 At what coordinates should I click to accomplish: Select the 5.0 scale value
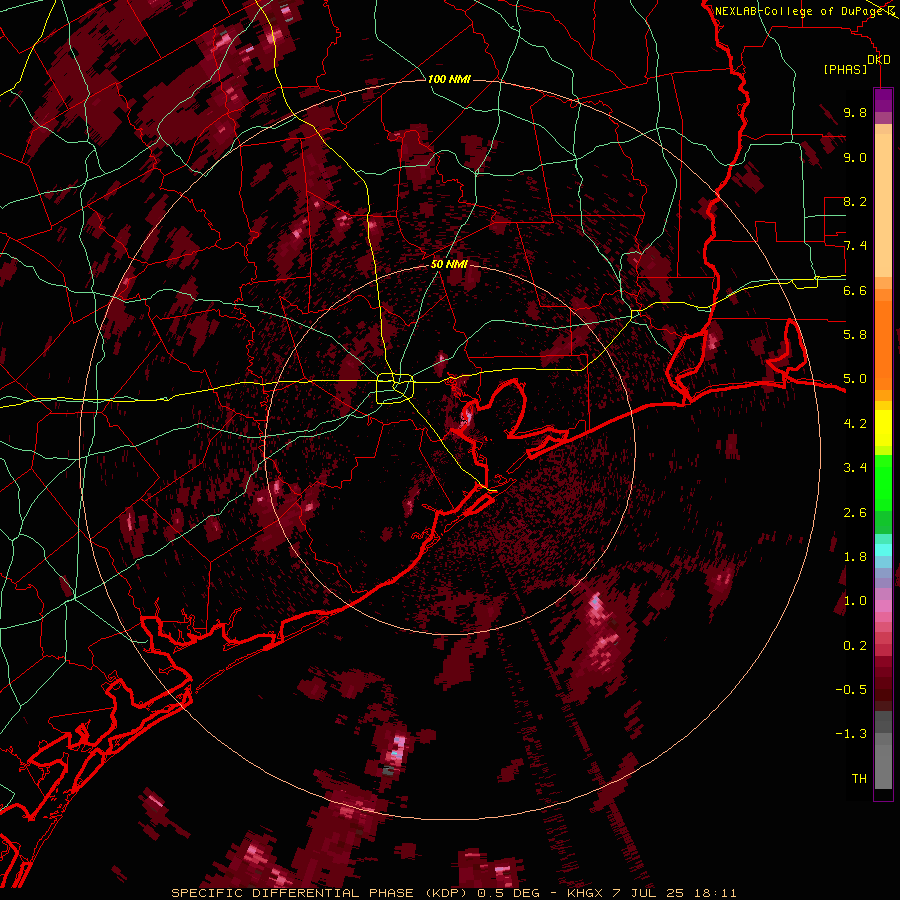pos(855,379)
